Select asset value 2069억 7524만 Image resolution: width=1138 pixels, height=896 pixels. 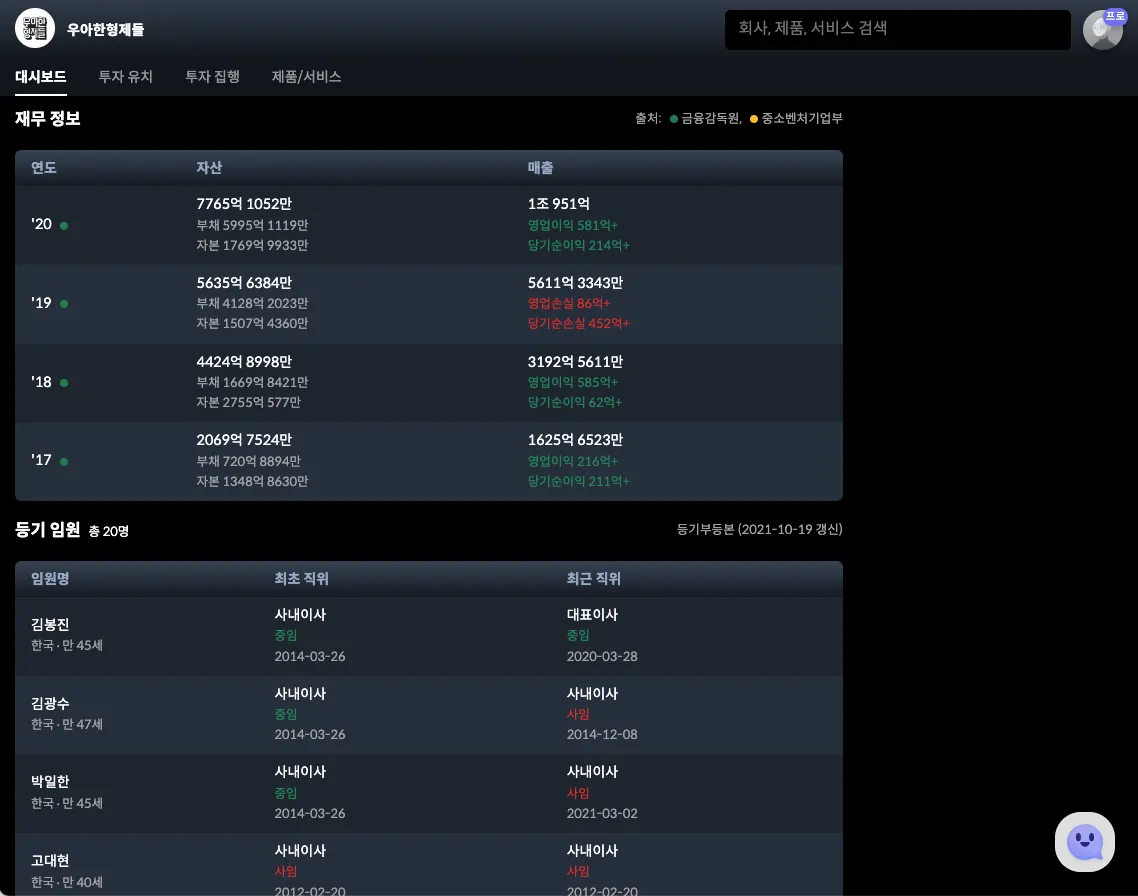(x=244, y=440)
